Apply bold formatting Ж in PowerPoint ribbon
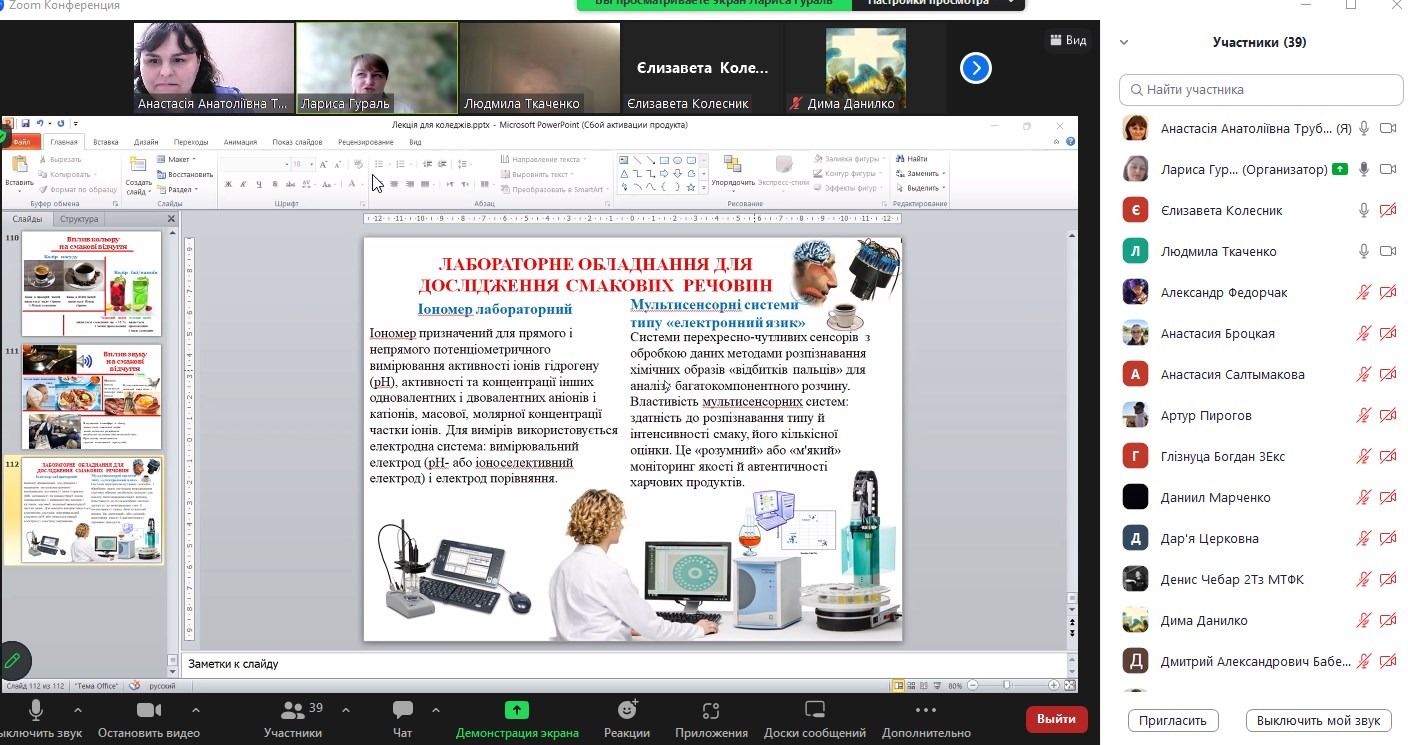The width and height of the screenshot is (1408, 745). point(228,184)
